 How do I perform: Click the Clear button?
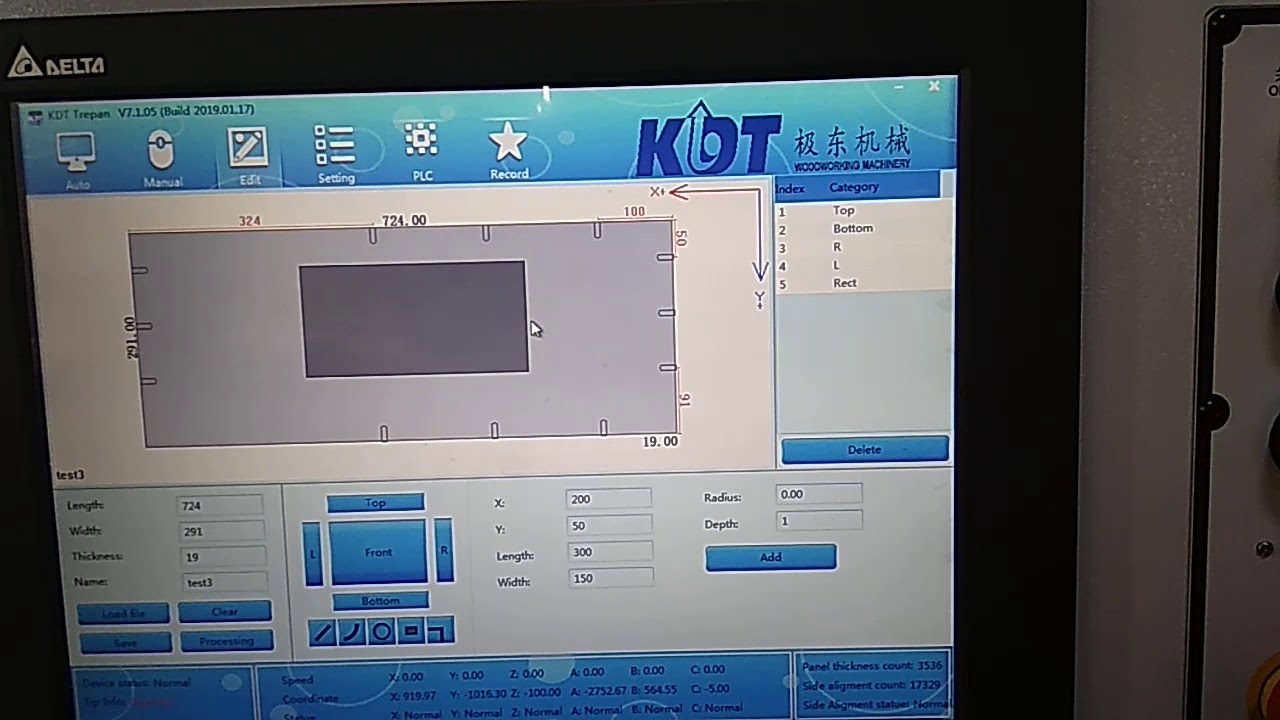tap(225, 611)
